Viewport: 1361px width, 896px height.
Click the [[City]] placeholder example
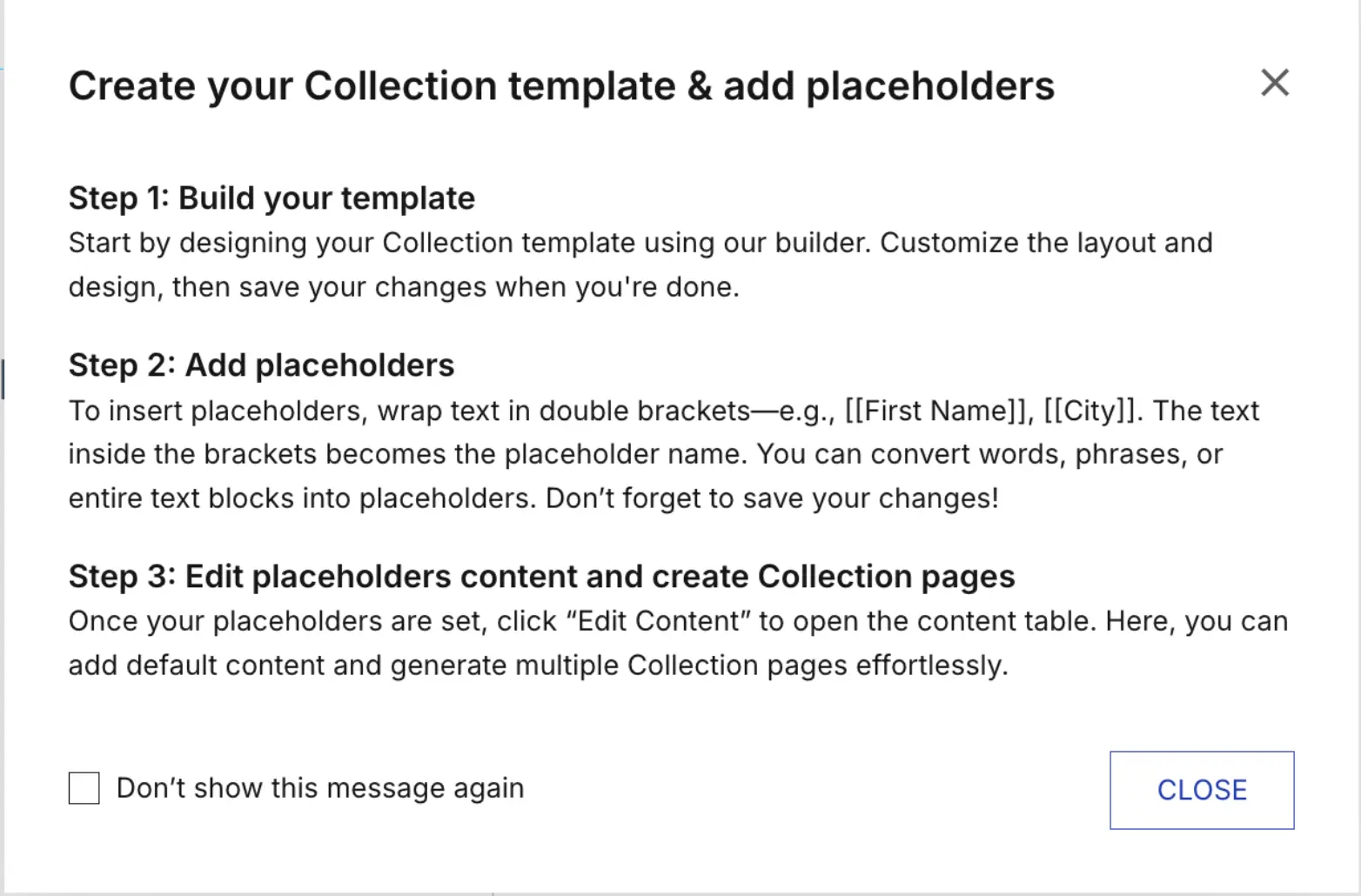1093,411
